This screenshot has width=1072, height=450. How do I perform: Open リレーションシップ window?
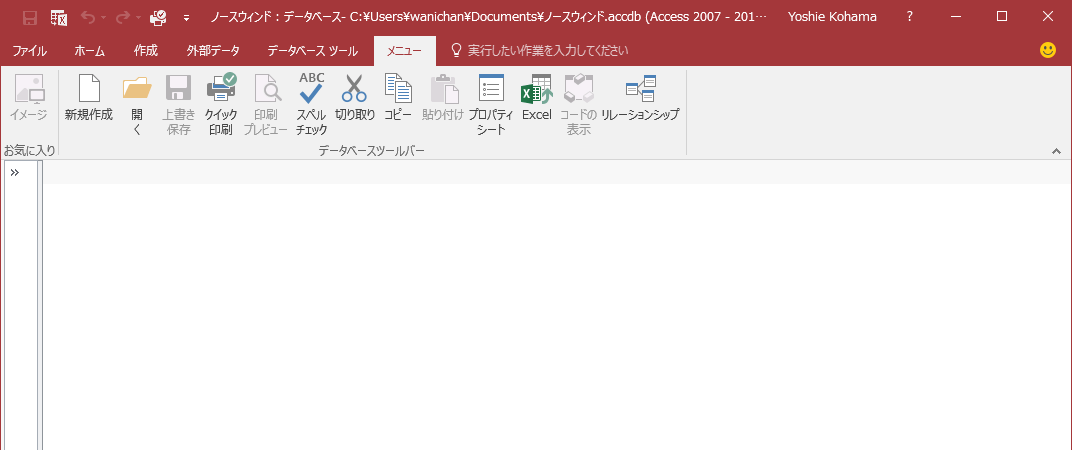pos(640,98)
